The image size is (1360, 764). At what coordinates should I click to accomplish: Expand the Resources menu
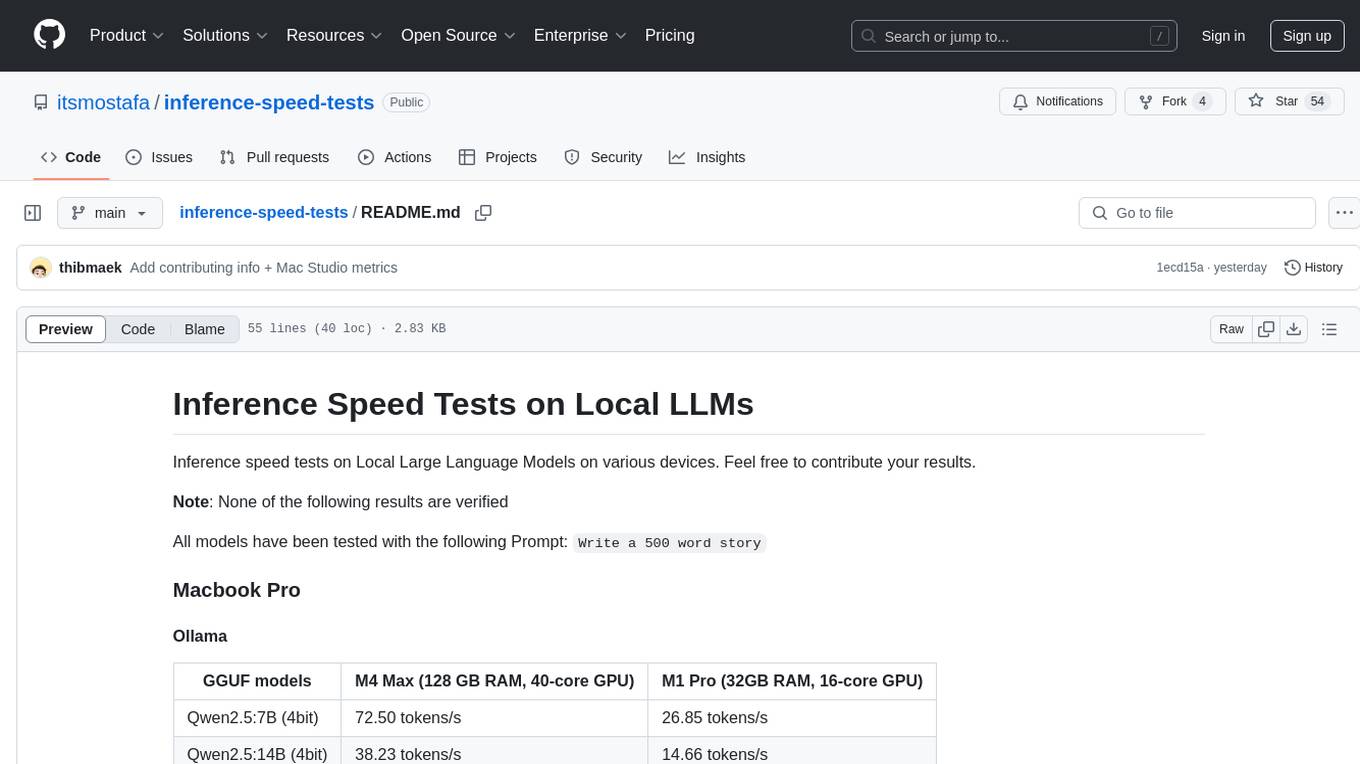pos(334,35)
